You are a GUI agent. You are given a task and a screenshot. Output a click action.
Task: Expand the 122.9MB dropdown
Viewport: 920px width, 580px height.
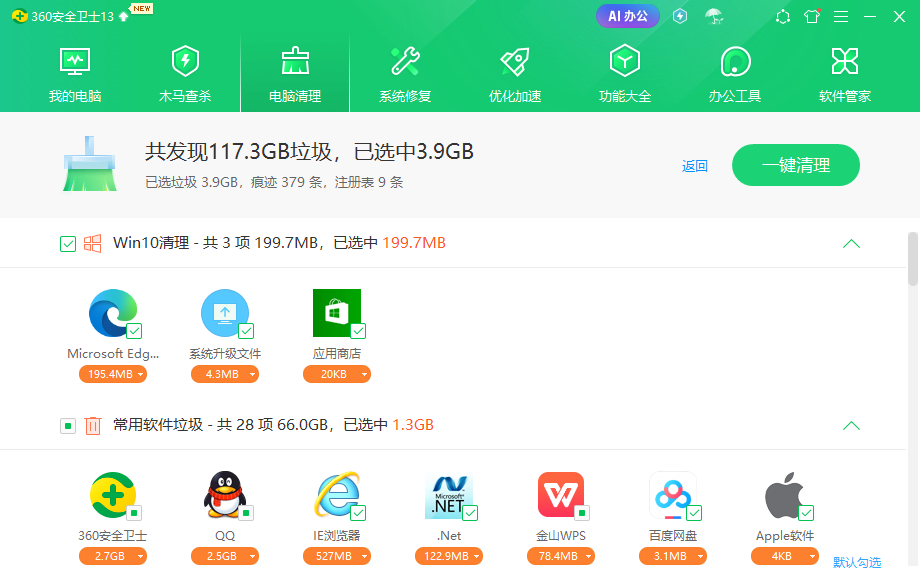click(x=476, y=556)
